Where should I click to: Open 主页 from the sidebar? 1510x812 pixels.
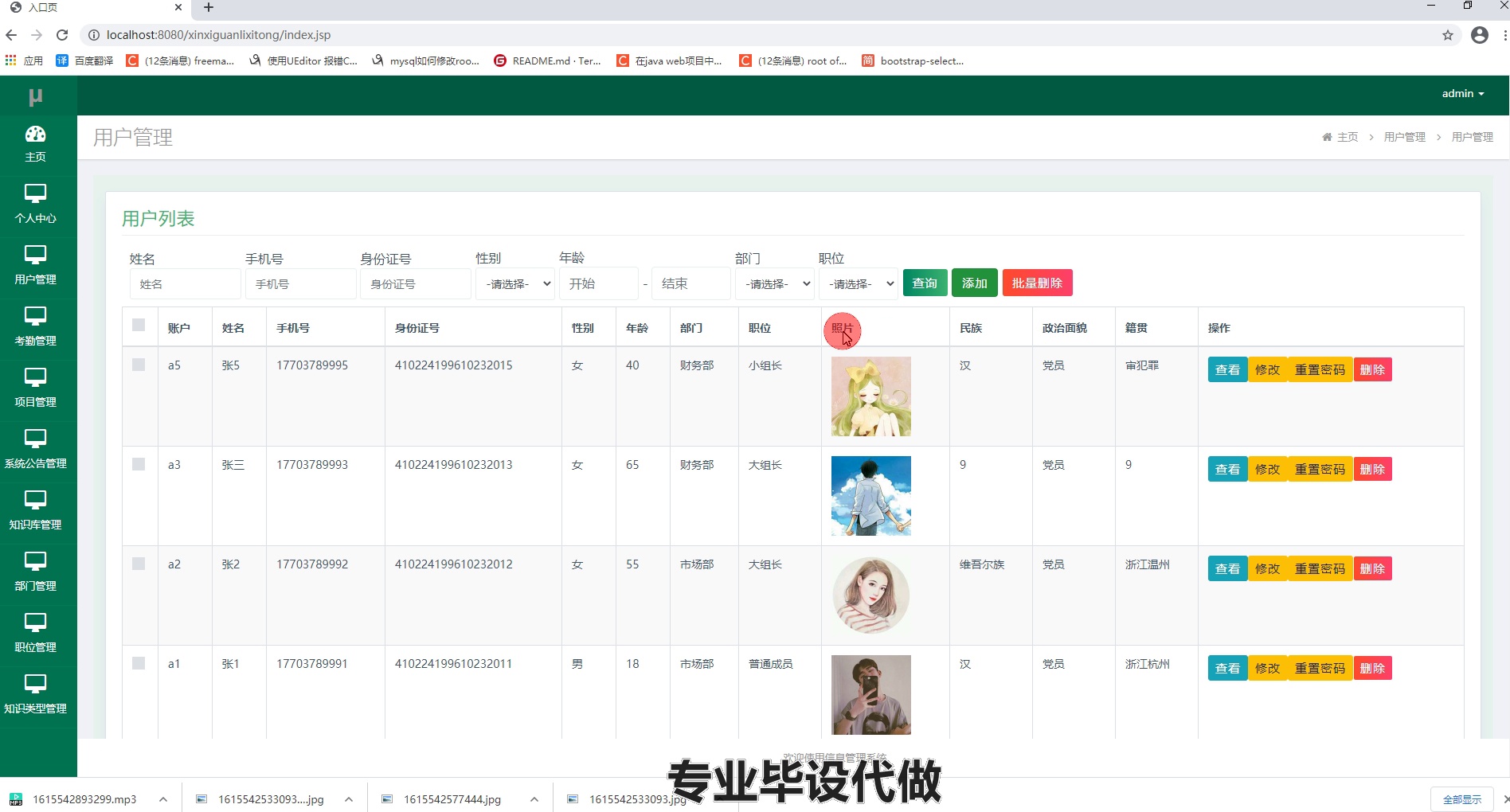tap(35, 143)
